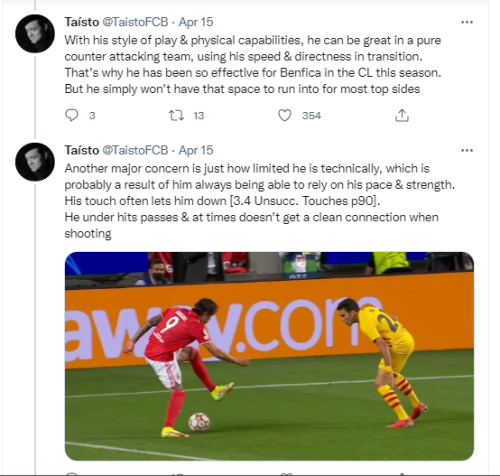
Task: View the 354 likes count
Action: click(311, 116)
